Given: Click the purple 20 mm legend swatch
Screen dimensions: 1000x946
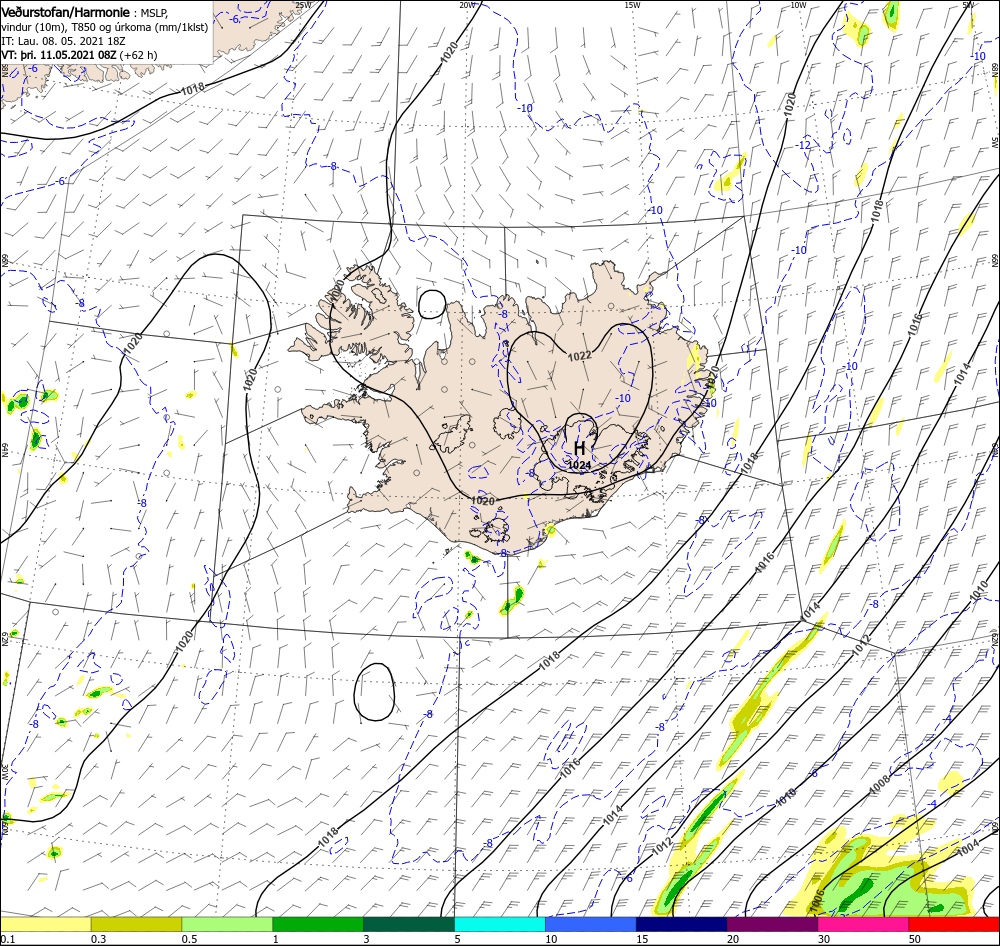Looking at the screenshot, I should click(x=772, y=924).
